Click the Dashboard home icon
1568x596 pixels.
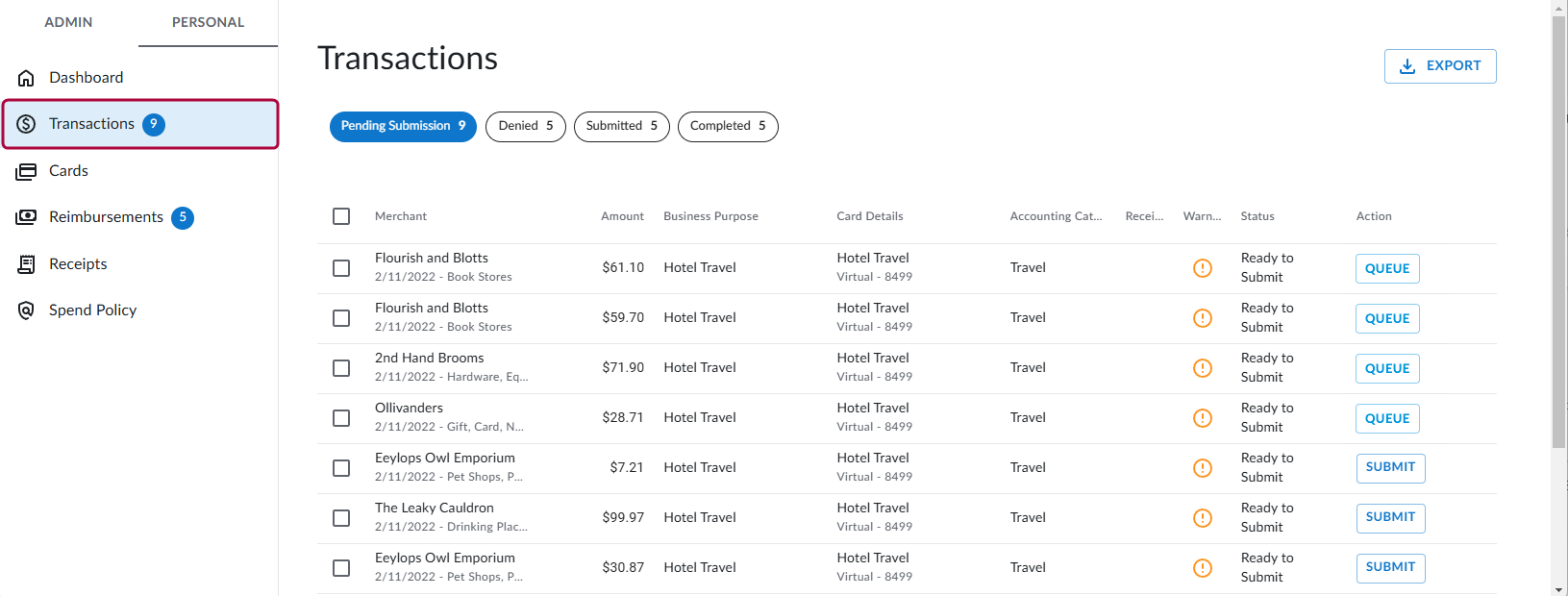point(26,78)
